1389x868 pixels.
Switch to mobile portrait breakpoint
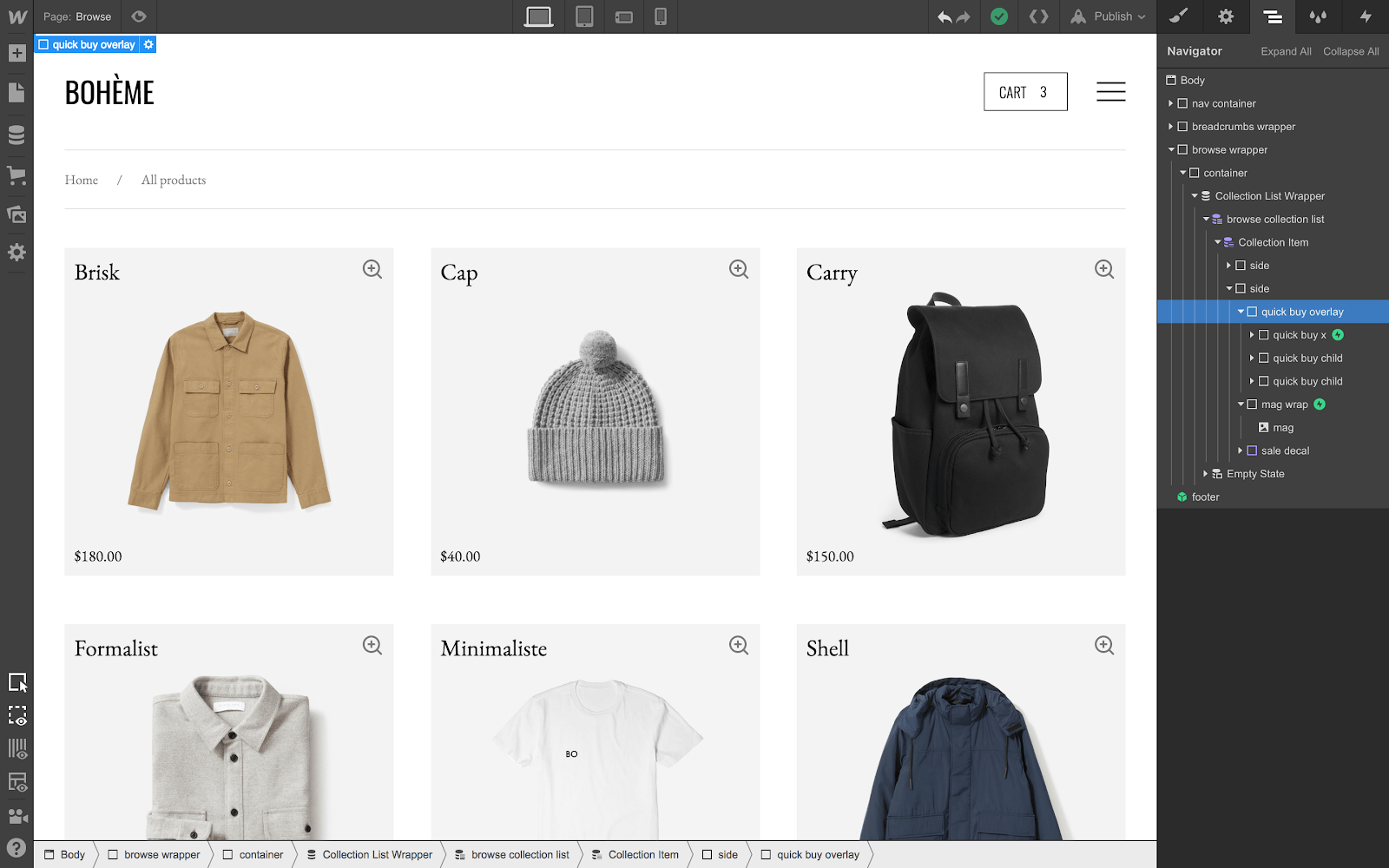click(661, 16)
